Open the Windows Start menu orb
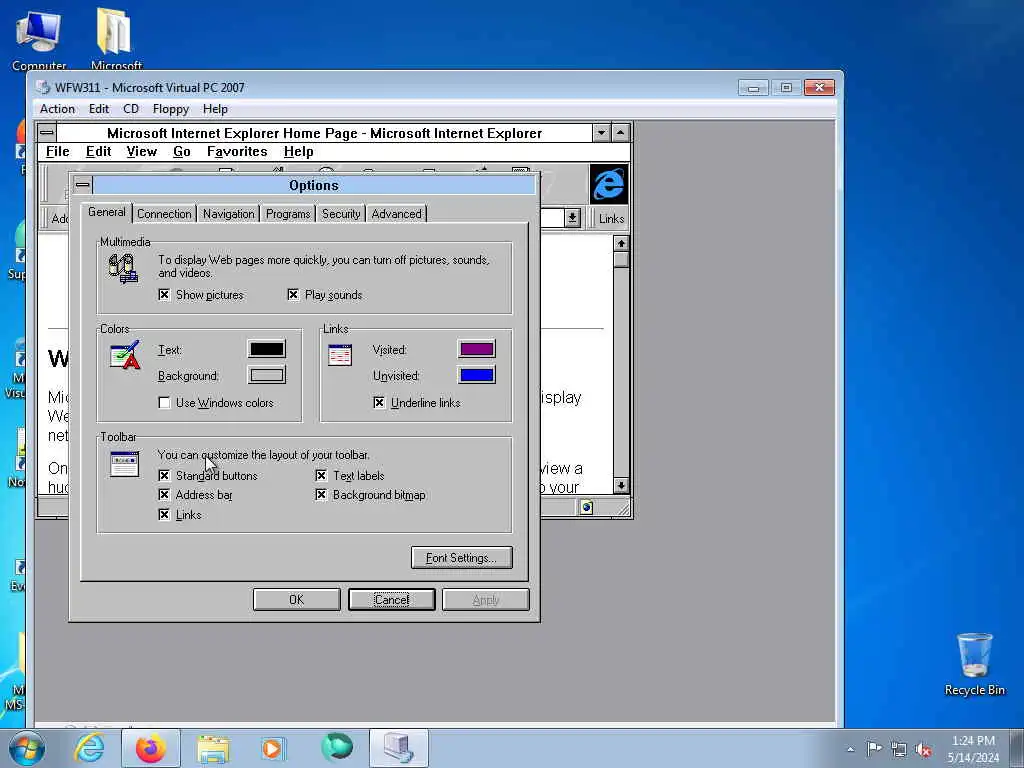 click(x=27, y=748)
